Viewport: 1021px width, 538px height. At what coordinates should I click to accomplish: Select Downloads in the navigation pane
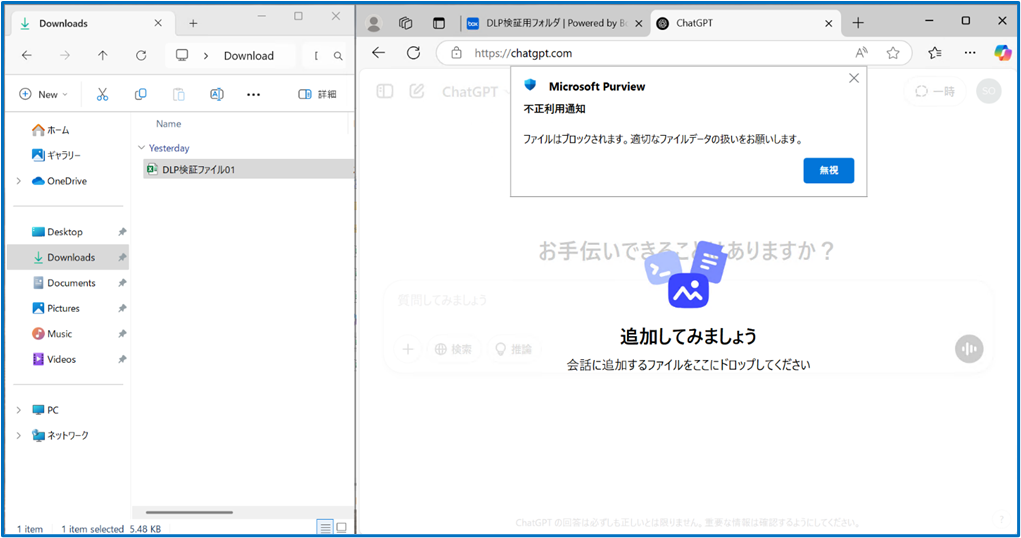pyautogui.click(x=68, y=257)
